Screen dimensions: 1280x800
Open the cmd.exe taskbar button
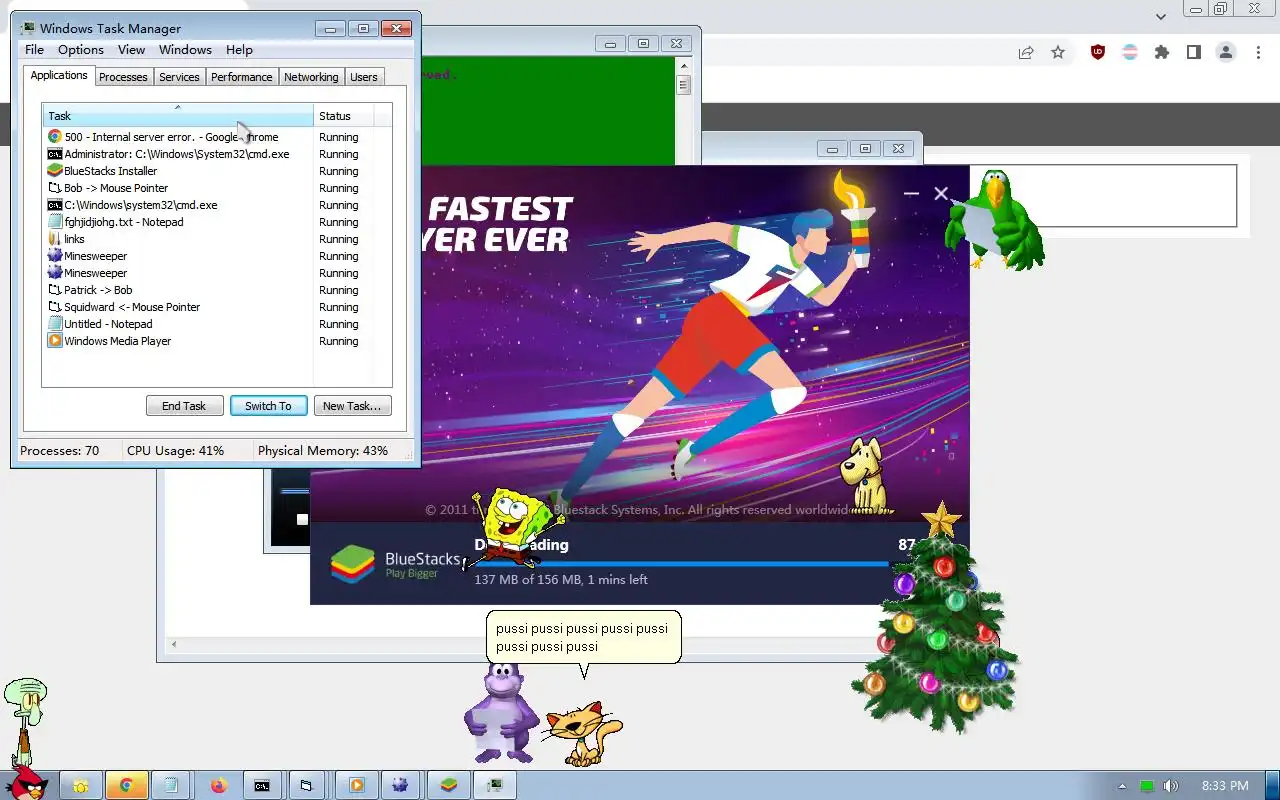(x=262, y=785)
